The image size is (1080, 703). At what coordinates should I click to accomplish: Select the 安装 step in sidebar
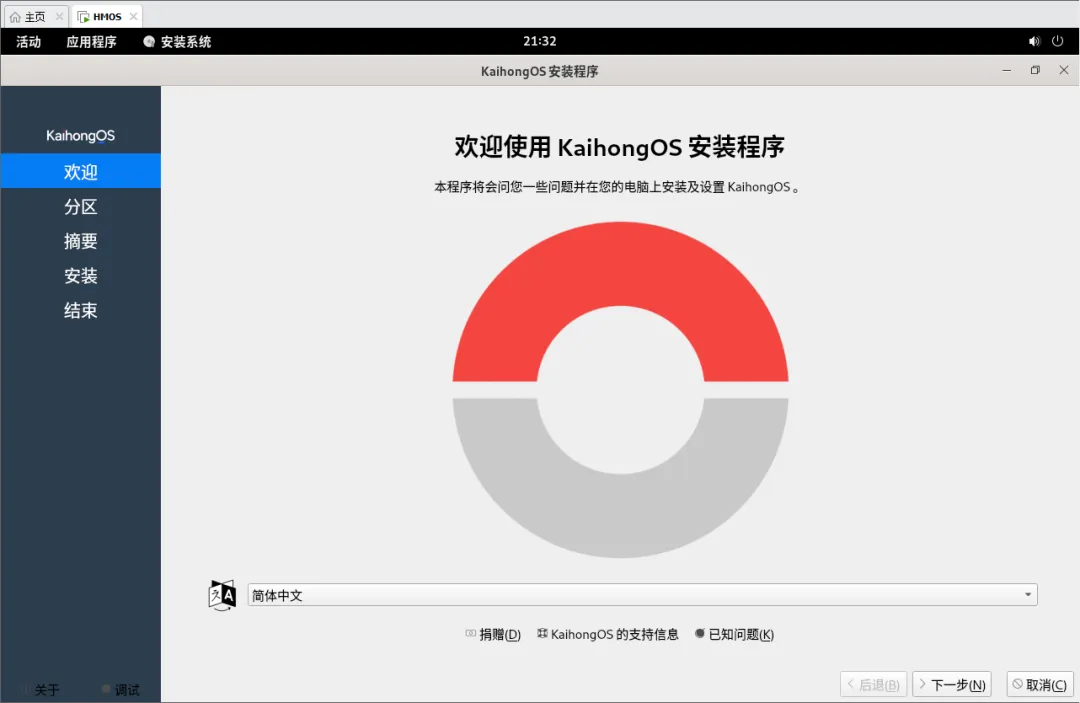81,275
